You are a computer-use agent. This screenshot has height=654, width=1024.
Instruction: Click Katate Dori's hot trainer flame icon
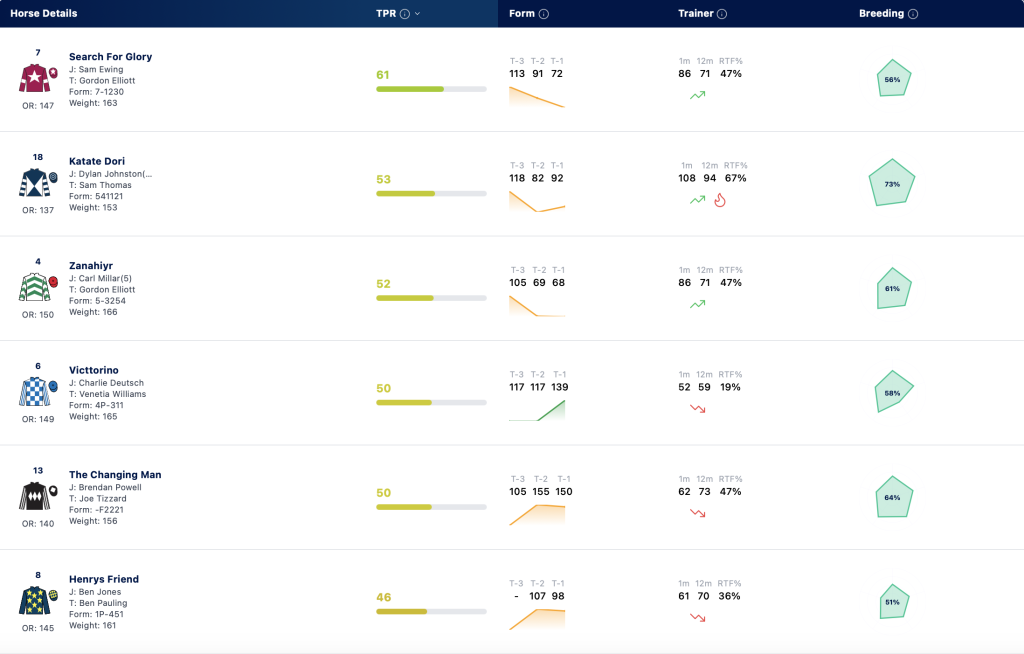(x=720, y=200)
